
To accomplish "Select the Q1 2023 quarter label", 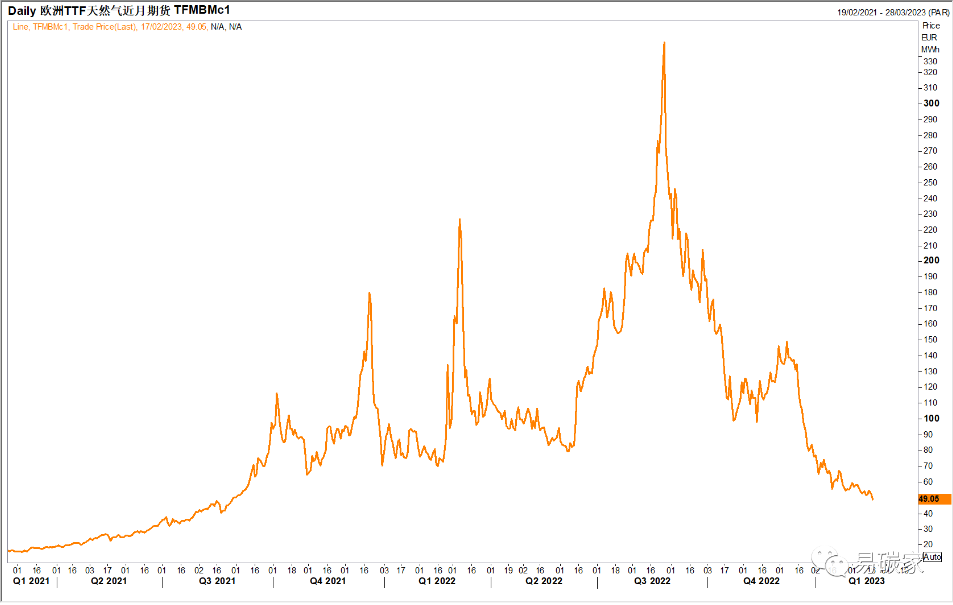I will (x=868, y=581).
